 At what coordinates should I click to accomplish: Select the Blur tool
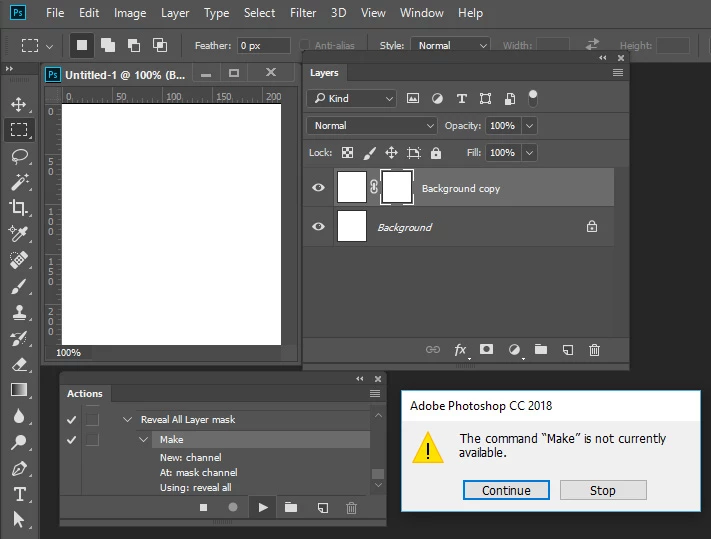pyautogui.click(x=19, y=416)
